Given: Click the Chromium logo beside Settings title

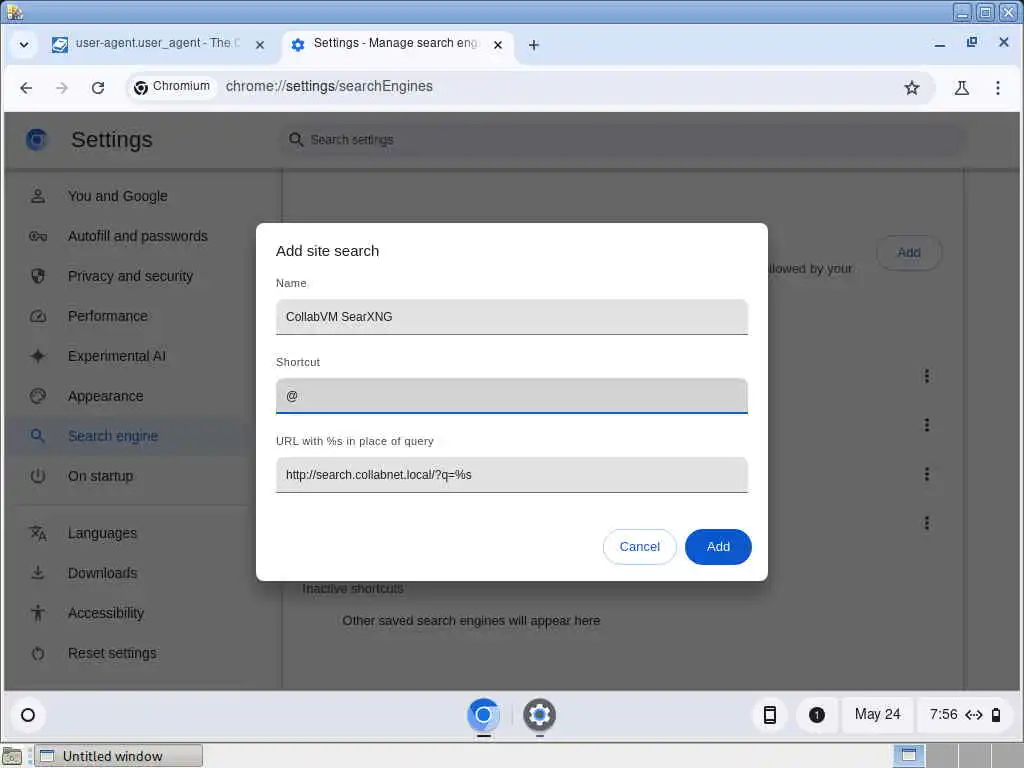Looking at the screenshot, I should (37, 140).
